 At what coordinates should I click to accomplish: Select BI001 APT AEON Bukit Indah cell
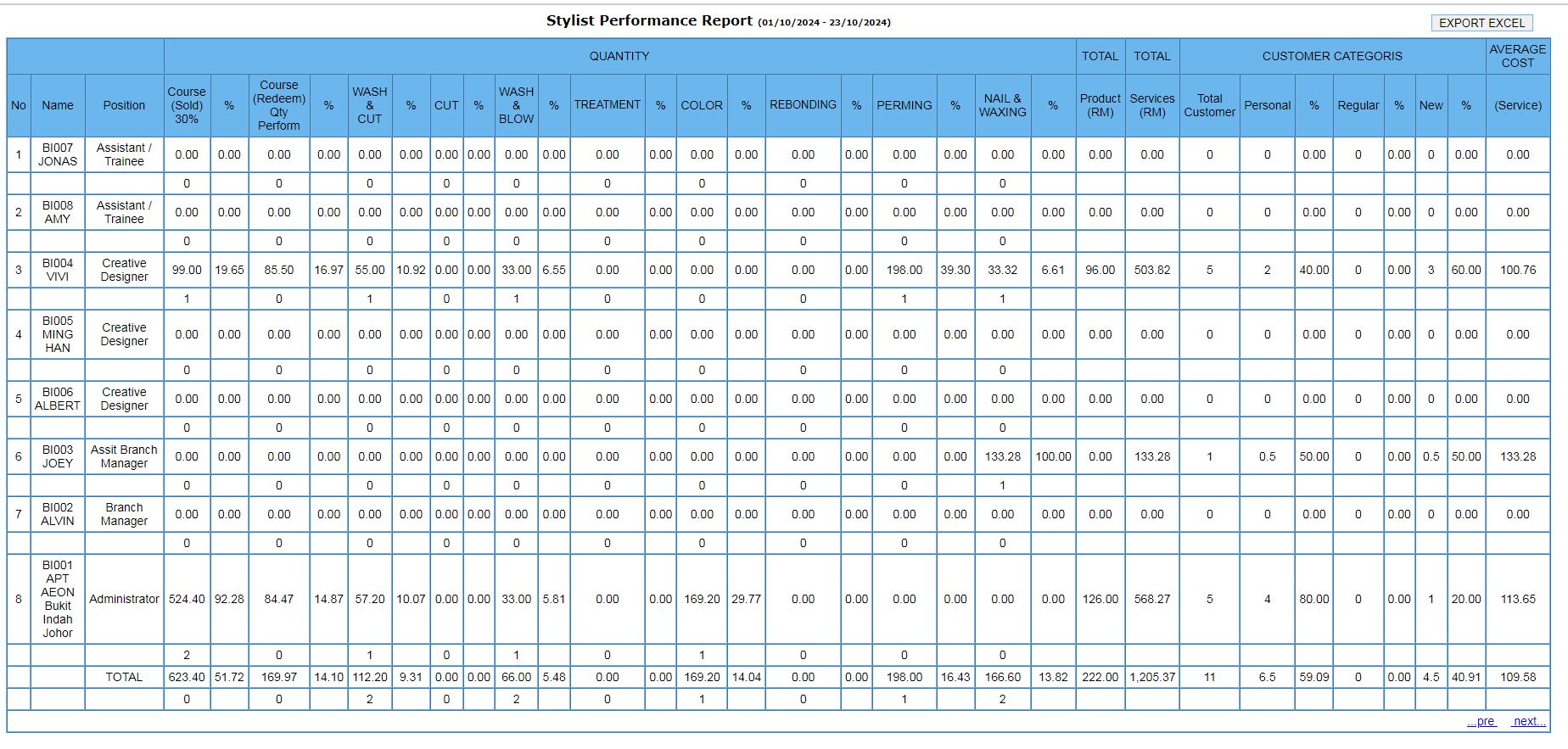58,599
